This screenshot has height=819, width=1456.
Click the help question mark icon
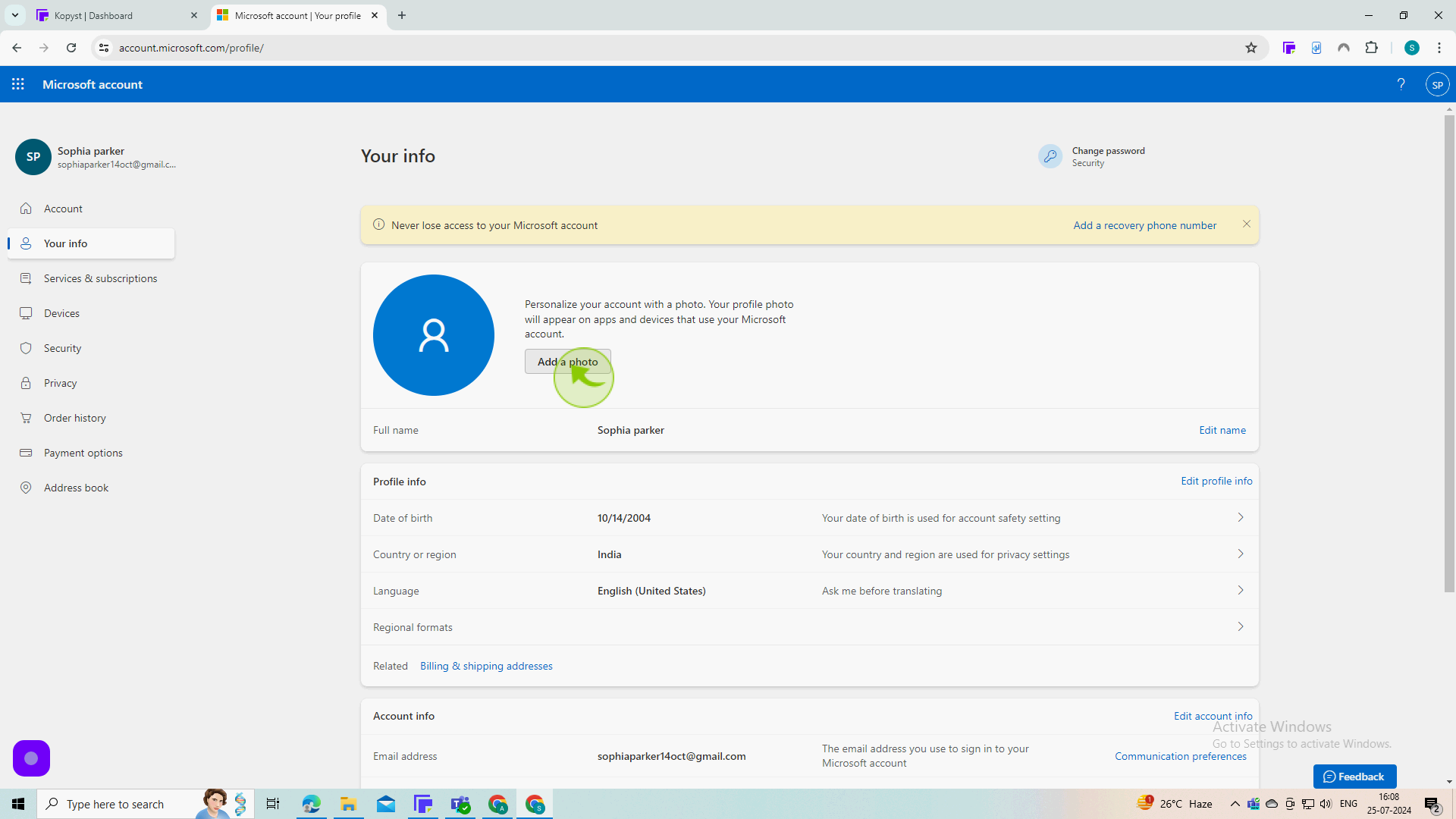coord(1401,84)
